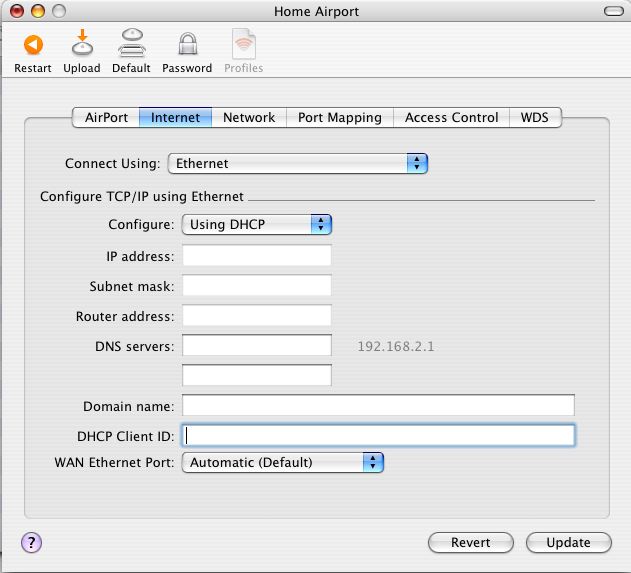Image resolution: width=631 pixels, height=573 pixels.
Task: Switch to the Access Control tab
Action: pyautogui.click(x=452, y=117)
